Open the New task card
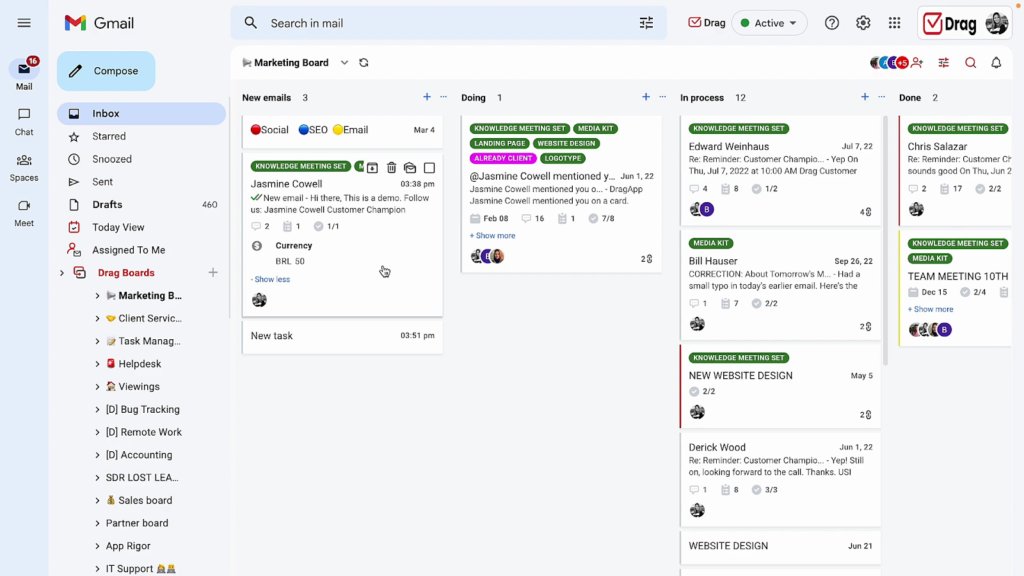 [342, 336]
